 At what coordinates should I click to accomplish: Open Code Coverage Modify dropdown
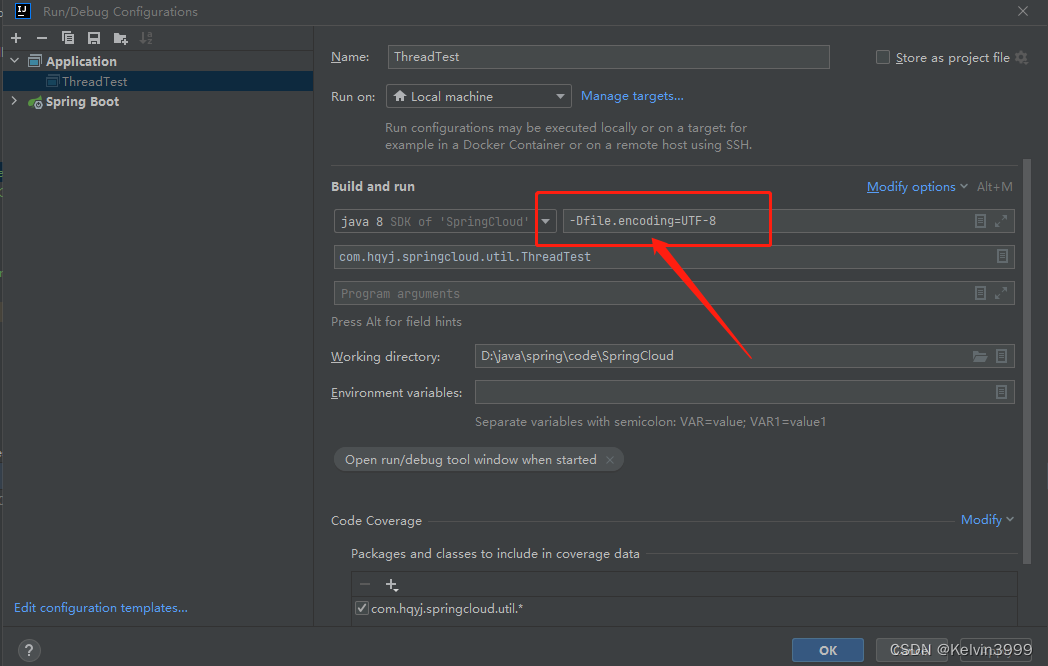987,520
